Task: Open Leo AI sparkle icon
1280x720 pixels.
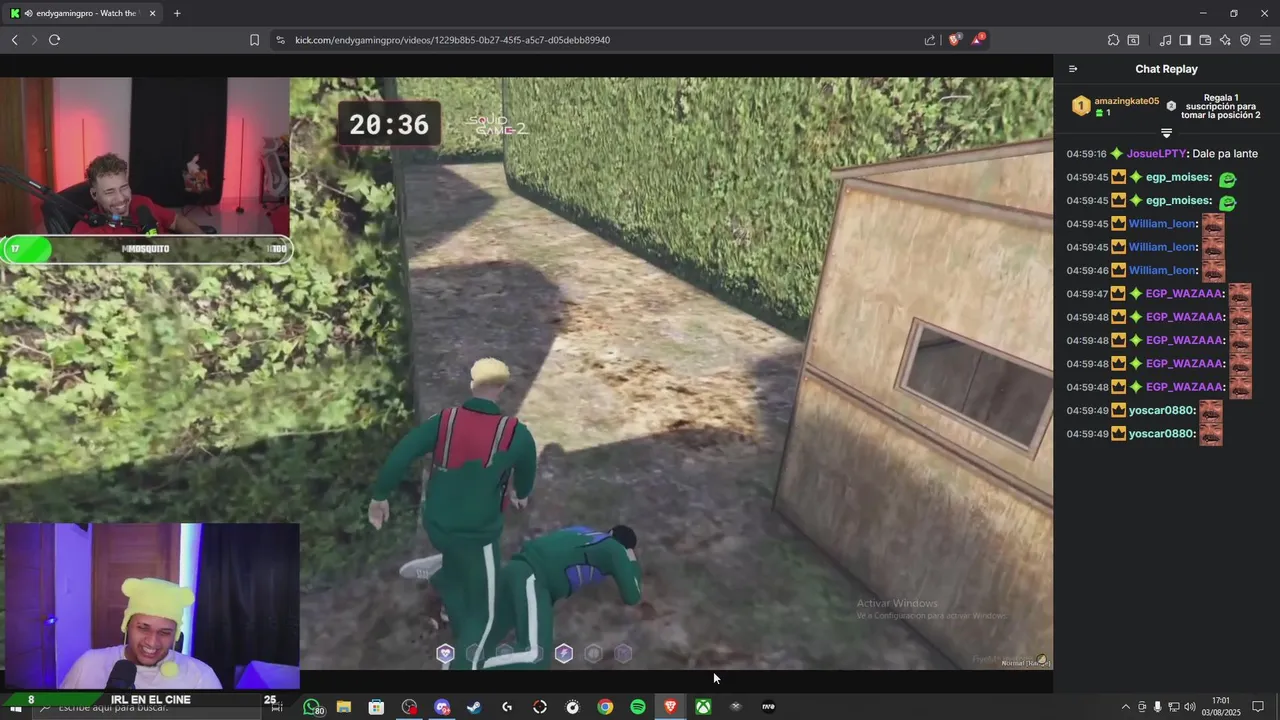Action: [x=1225, y=40]
